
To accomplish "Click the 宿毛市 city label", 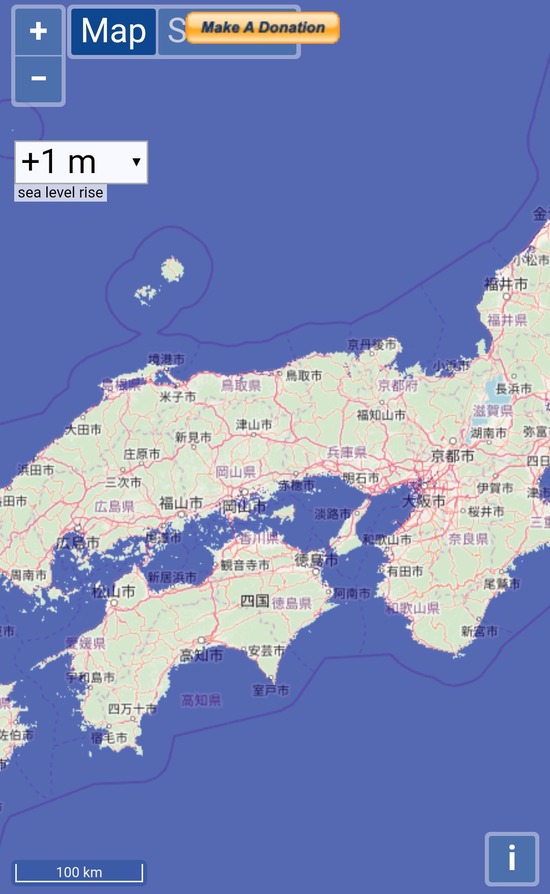I will (109, 737).
